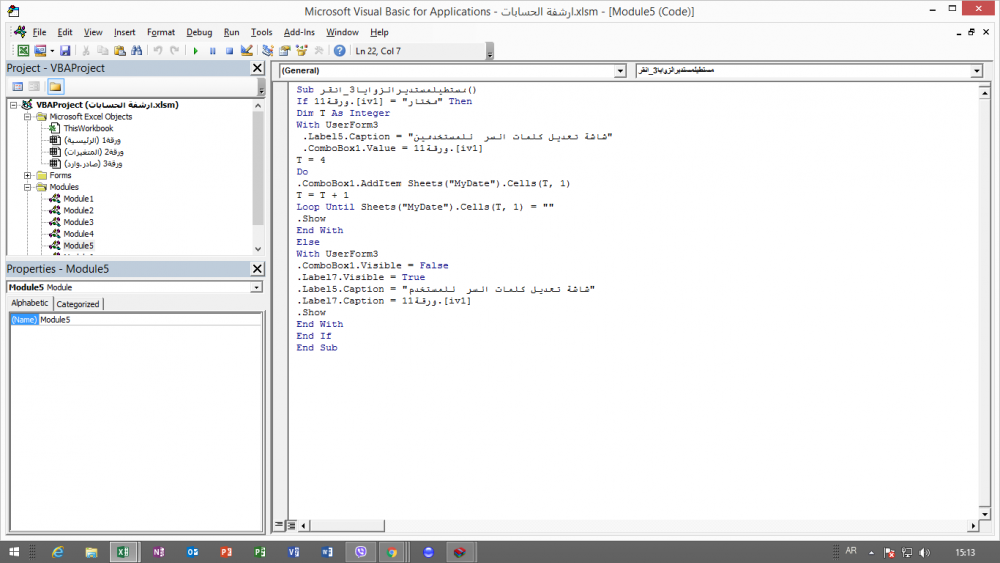Collapse Microsoft Excel Objects folder
Viewport: 1000px width, 563px height.
pos(27,117)
